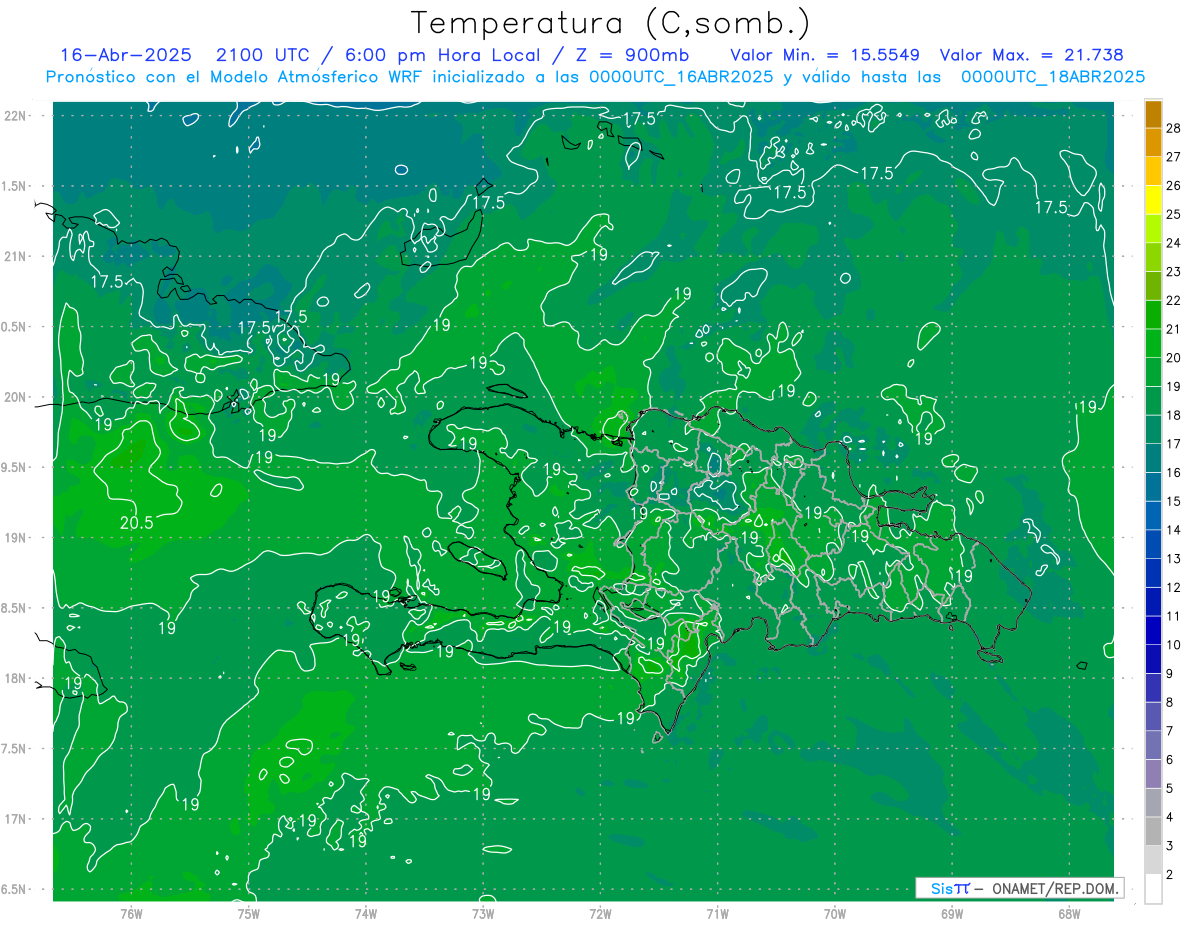
Task: Click the yellow swatch between 25 and 26
Action: point(1153,200)
